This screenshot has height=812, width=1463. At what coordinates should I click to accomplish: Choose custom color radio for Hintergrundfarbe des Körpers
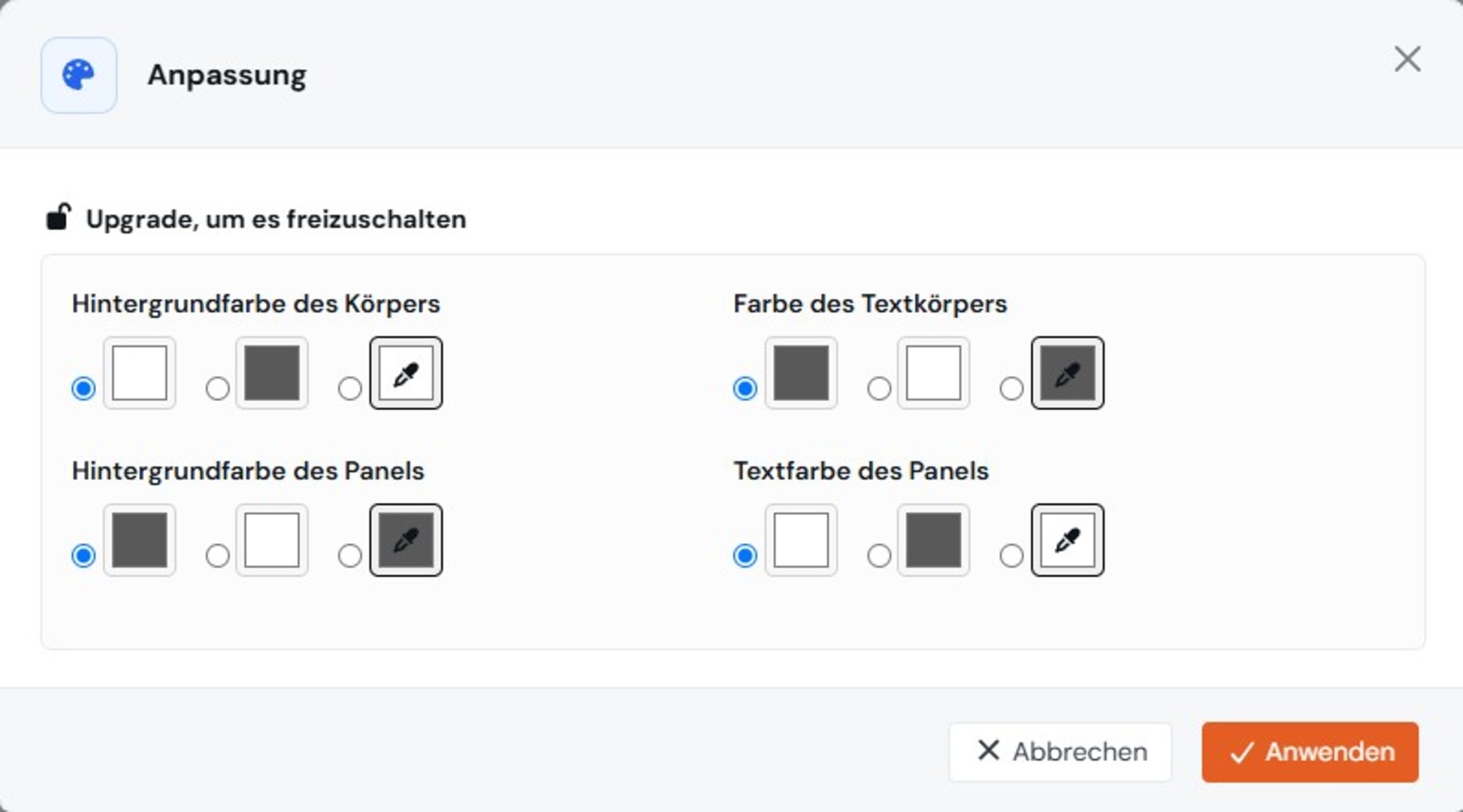tap(350, 389)
